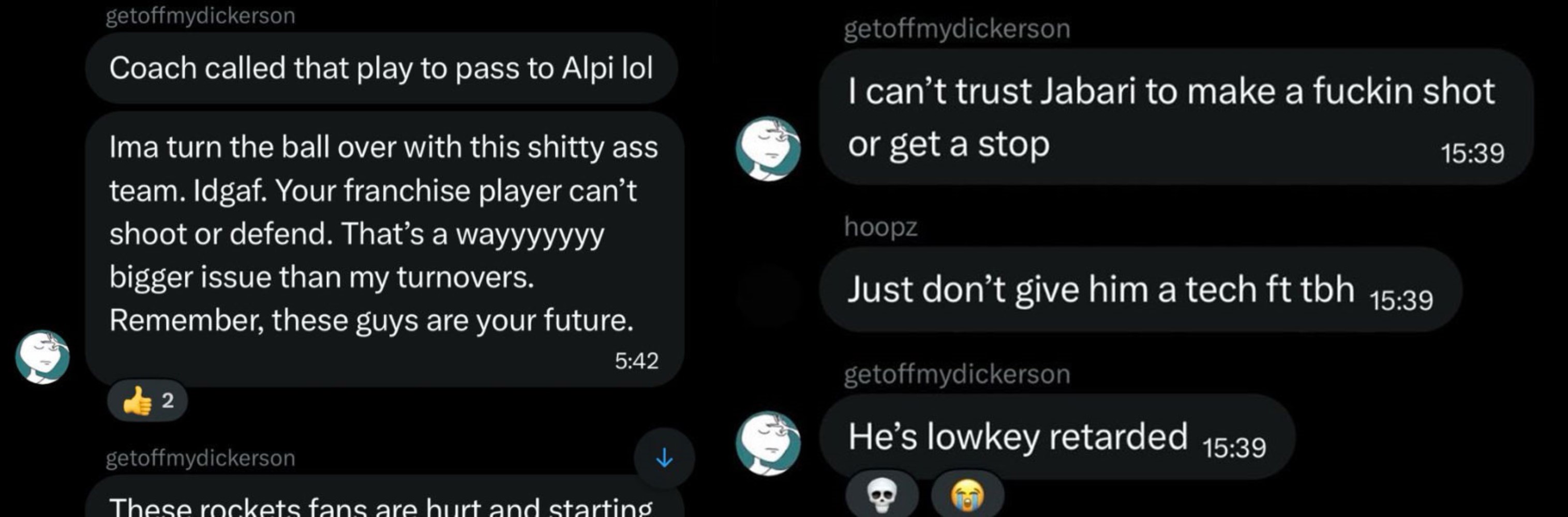Open avatar next to 'I can't trust Jabari' message
The width and height of the screenshot is (1568, 517).
coord(768,148)
